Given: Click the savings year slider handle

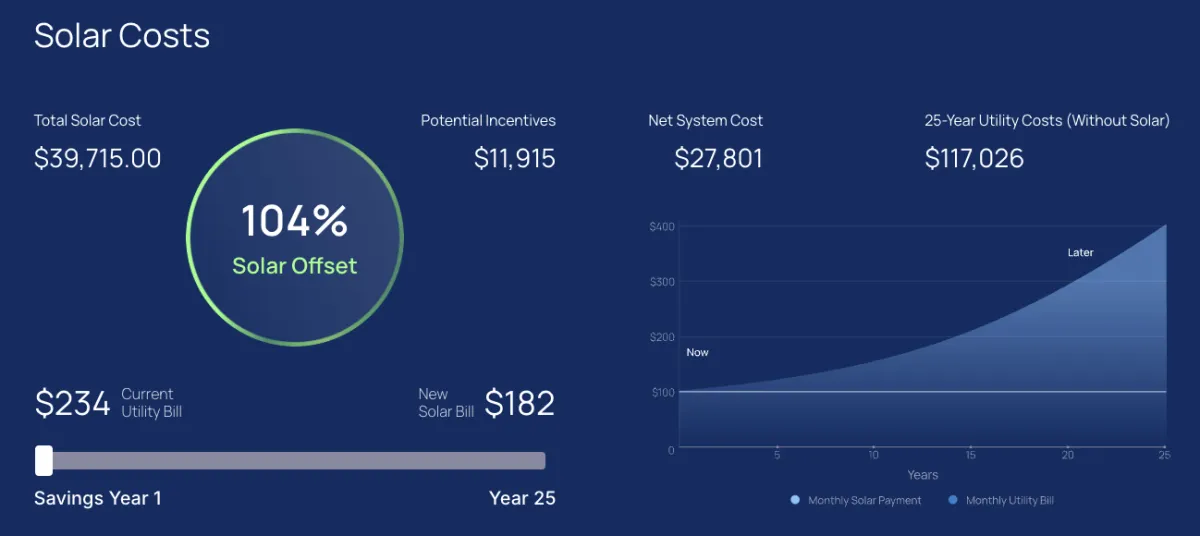Looking at the screenshot, I should 44,460.
